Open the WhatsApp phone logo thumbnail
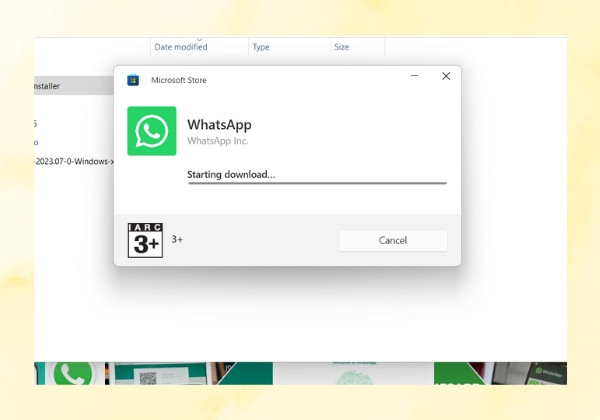This screenshot has width=600, height=420. coord(71,373)
